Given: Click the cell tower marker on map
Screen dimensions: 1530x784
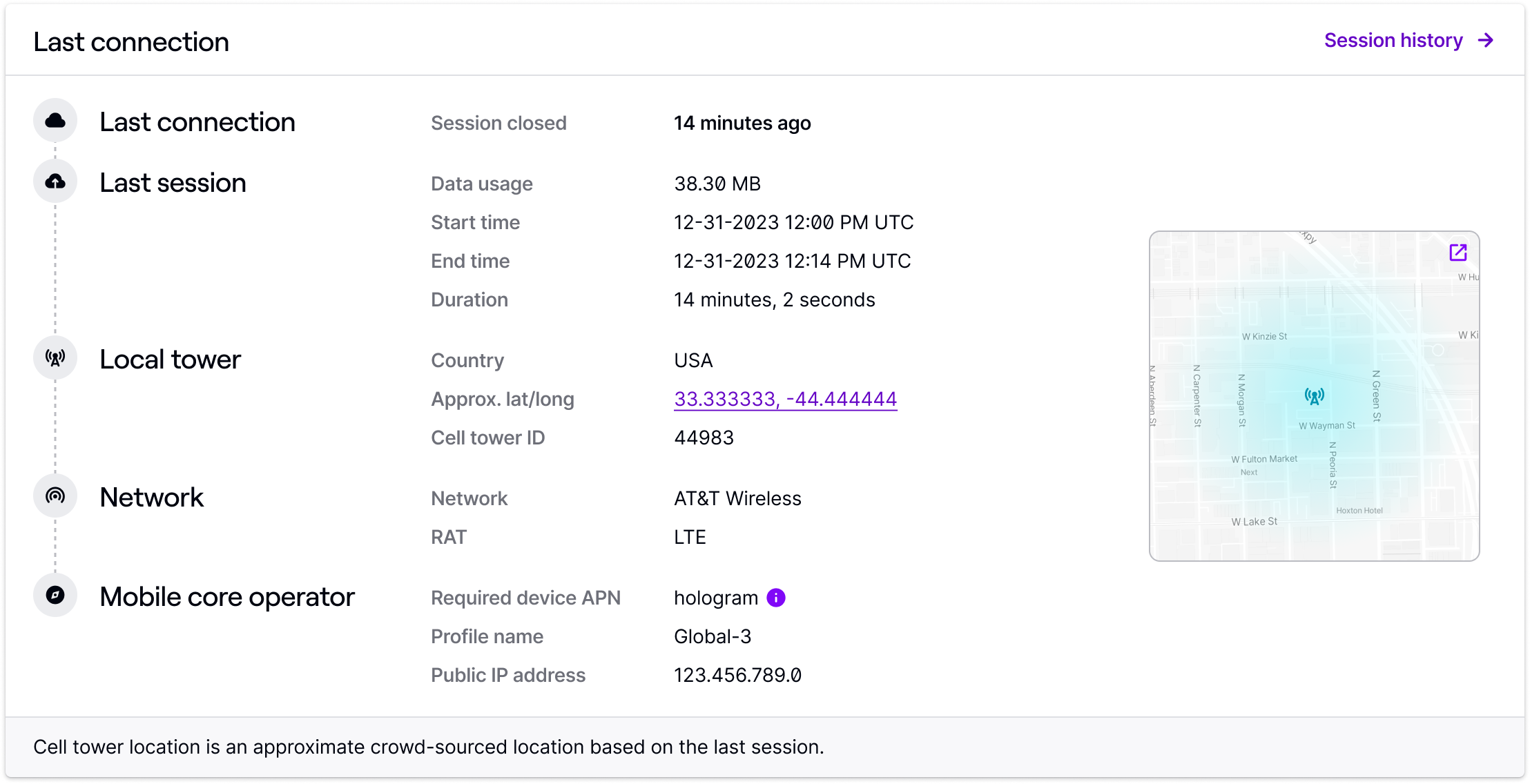Looking at the screenshot, I should tap(1315, 396).
